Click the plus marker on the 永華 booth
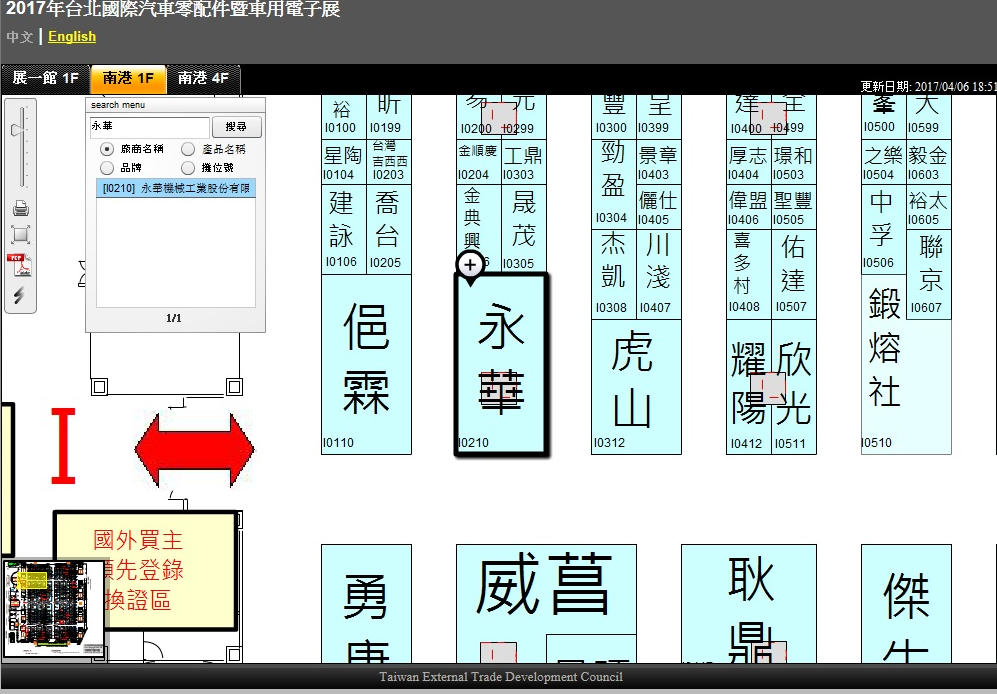The height and width of the screenshot is (694, 997). (470, 265)
